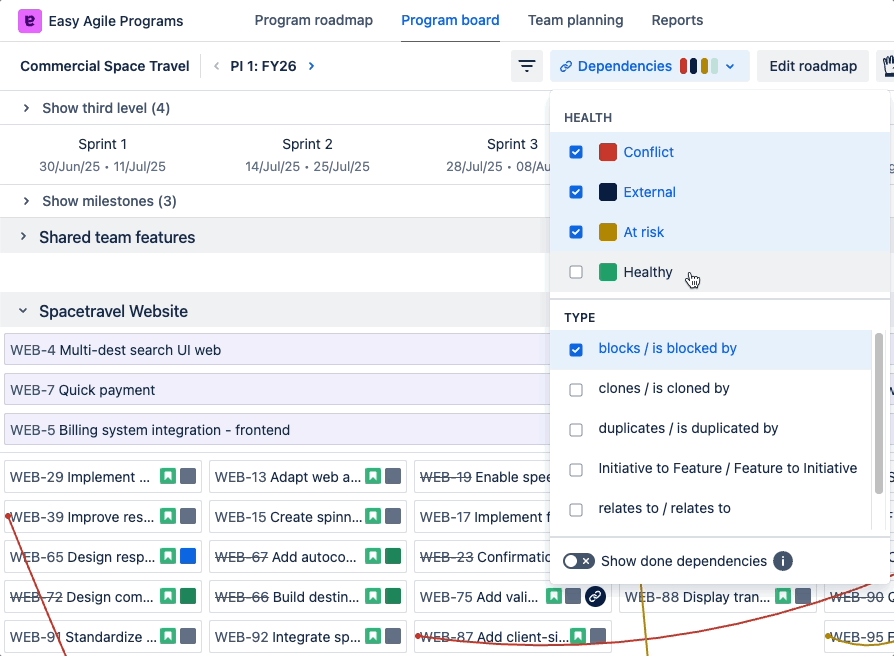The width and height of the screenshot is (894, 656).
Task: Expand Show third level (4)
Action: click(27, 108)
